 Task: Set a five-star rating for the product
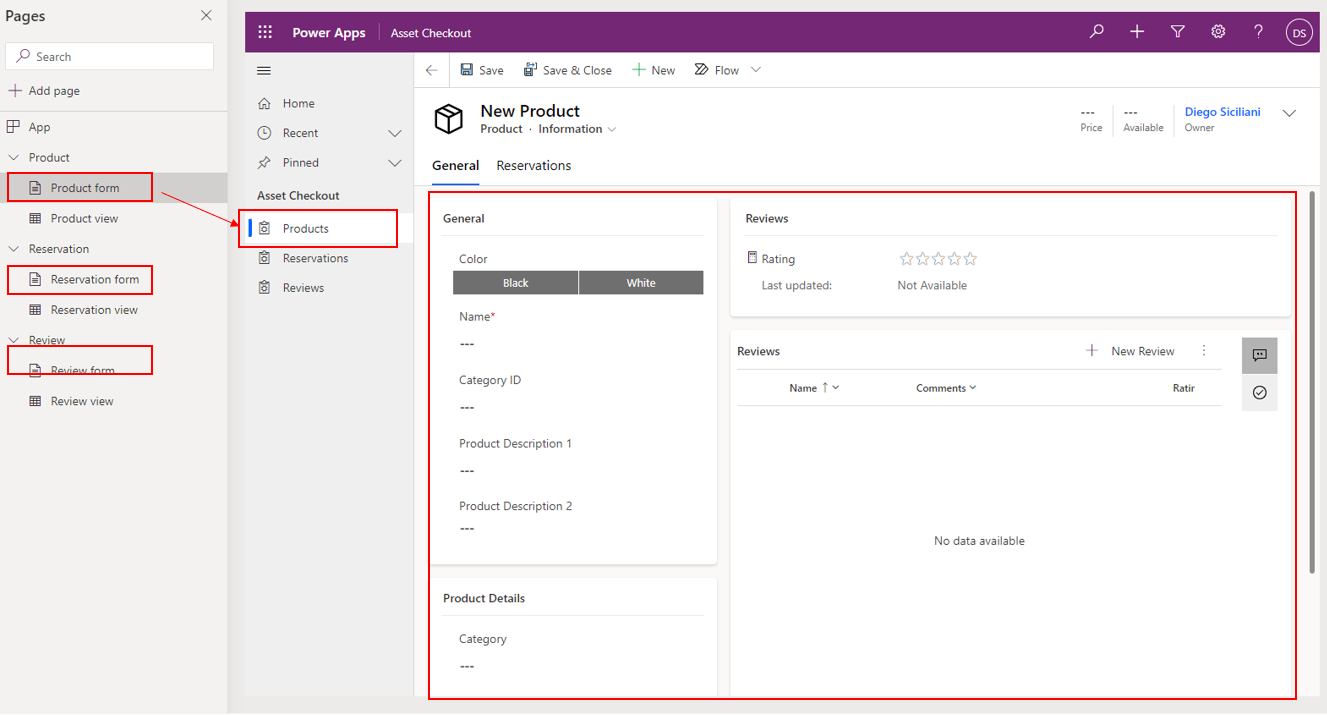pos(969,258)
